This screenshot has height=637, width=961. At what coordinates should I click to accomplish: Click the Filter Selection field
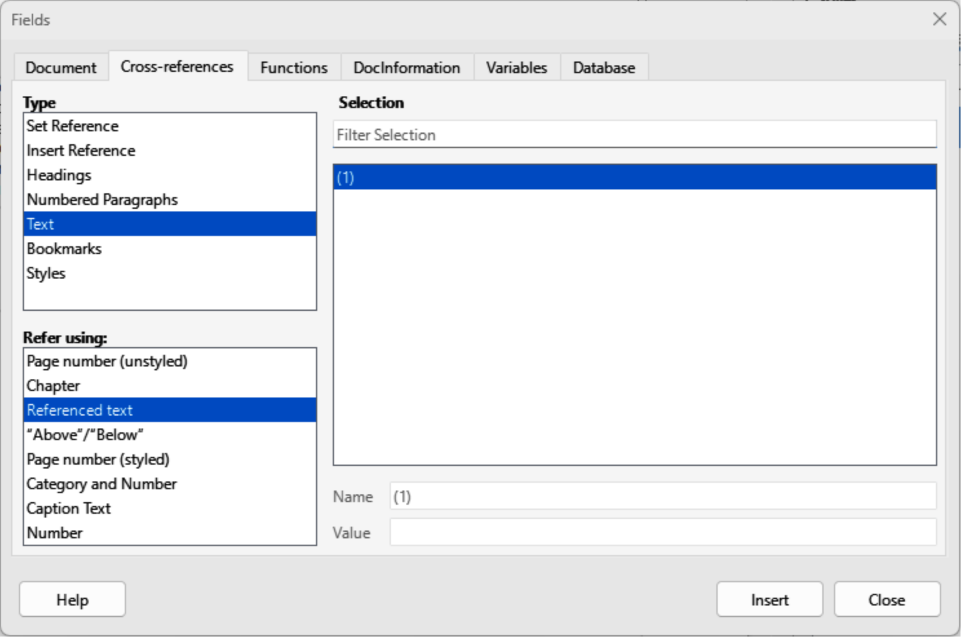click(634, 135)
